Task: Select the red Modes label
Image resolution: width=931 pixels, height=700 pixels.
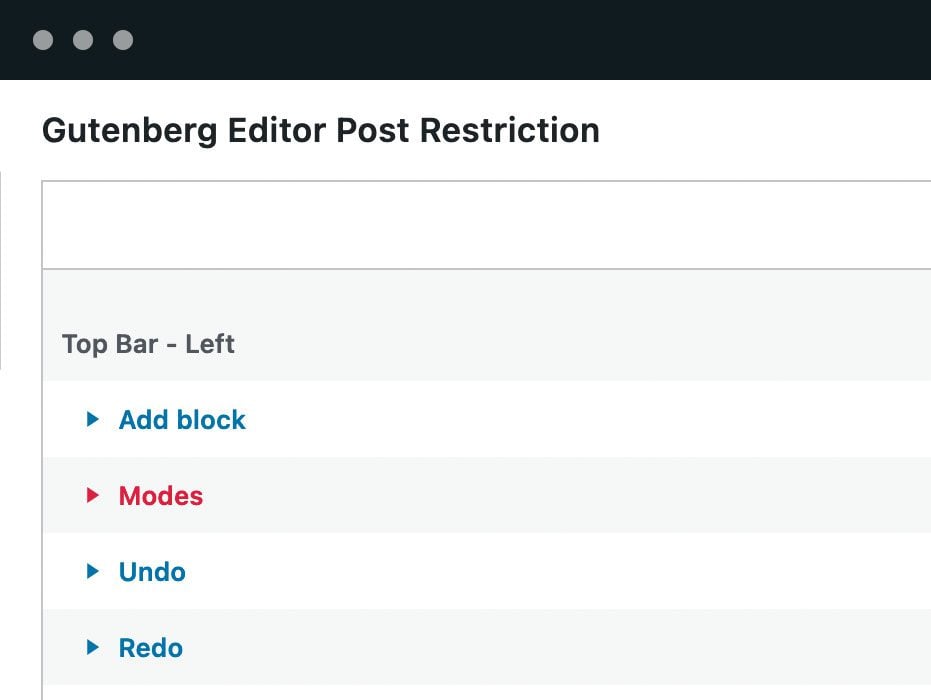Action: [161, 496]
